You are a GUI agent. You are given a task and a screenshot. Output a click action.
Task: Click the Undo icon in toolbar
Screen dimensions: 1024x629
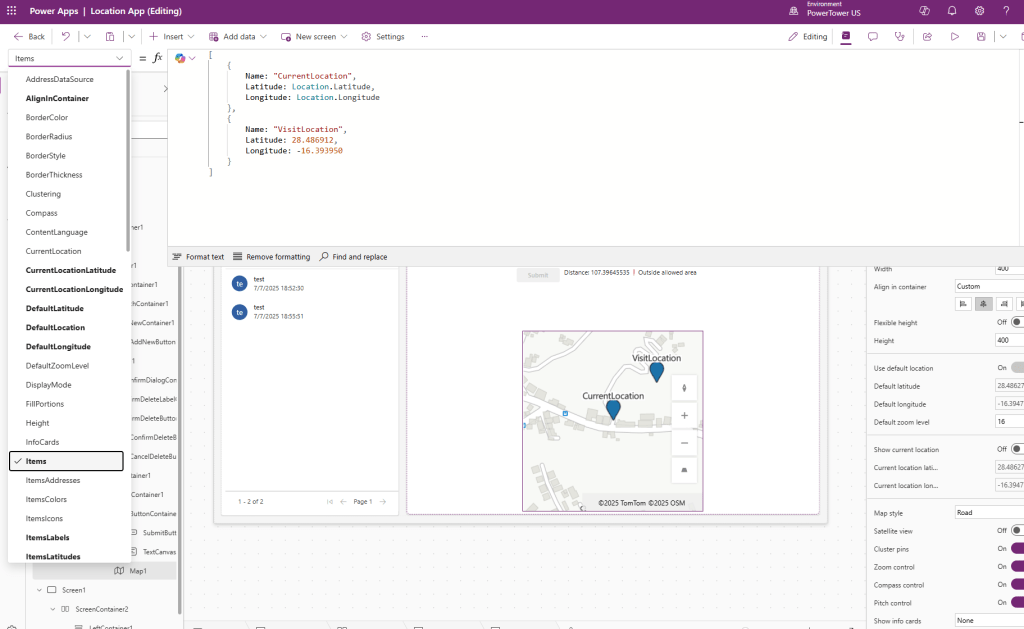pyautogui.click(x=66, y=36)
